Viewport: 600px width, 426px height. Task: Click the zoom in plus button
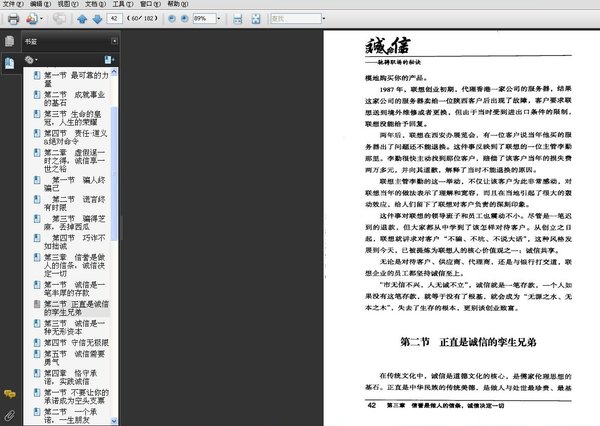click(184, 18)
